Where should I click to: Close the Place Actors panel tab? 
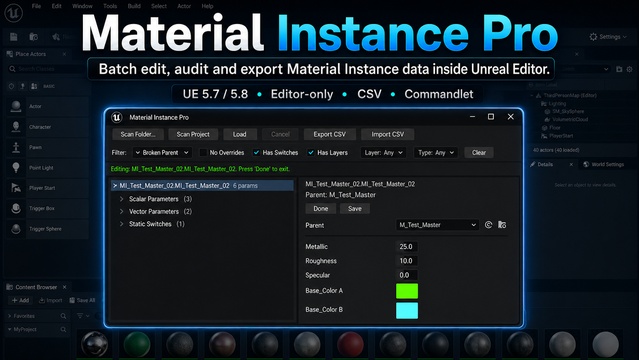(x=64, y=54)
